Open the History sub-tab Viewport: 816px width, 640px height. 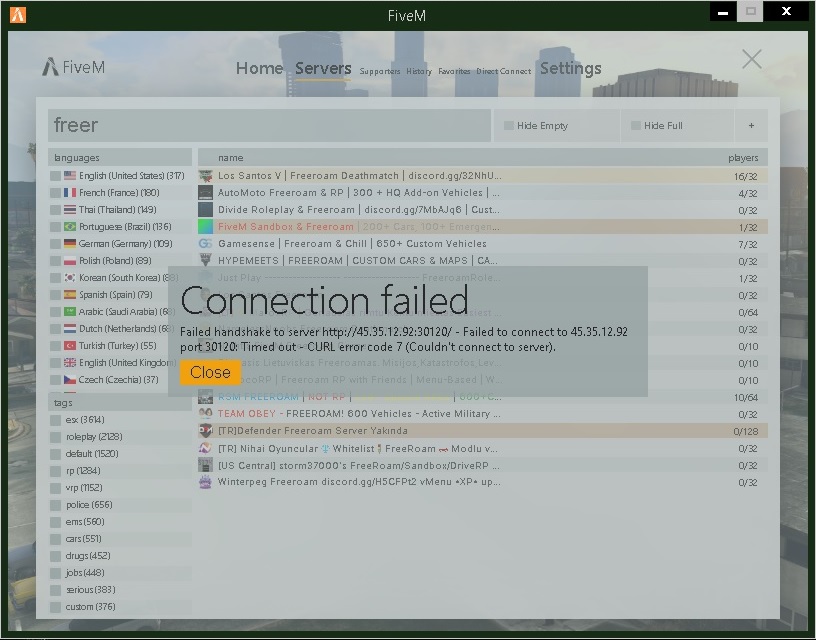tap(419, 71)
